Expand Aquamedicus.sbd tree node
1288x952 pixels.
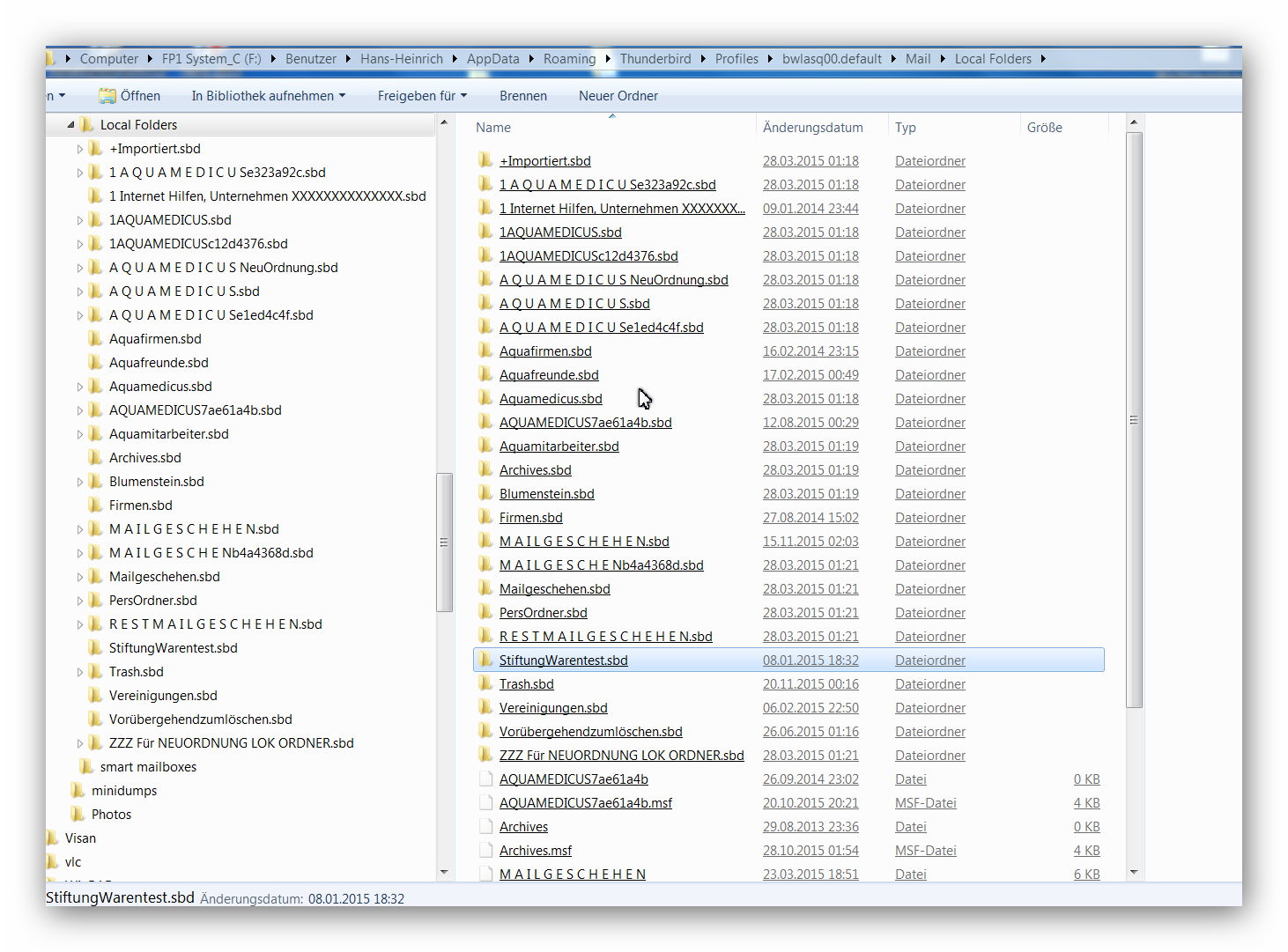click(79, 387)
